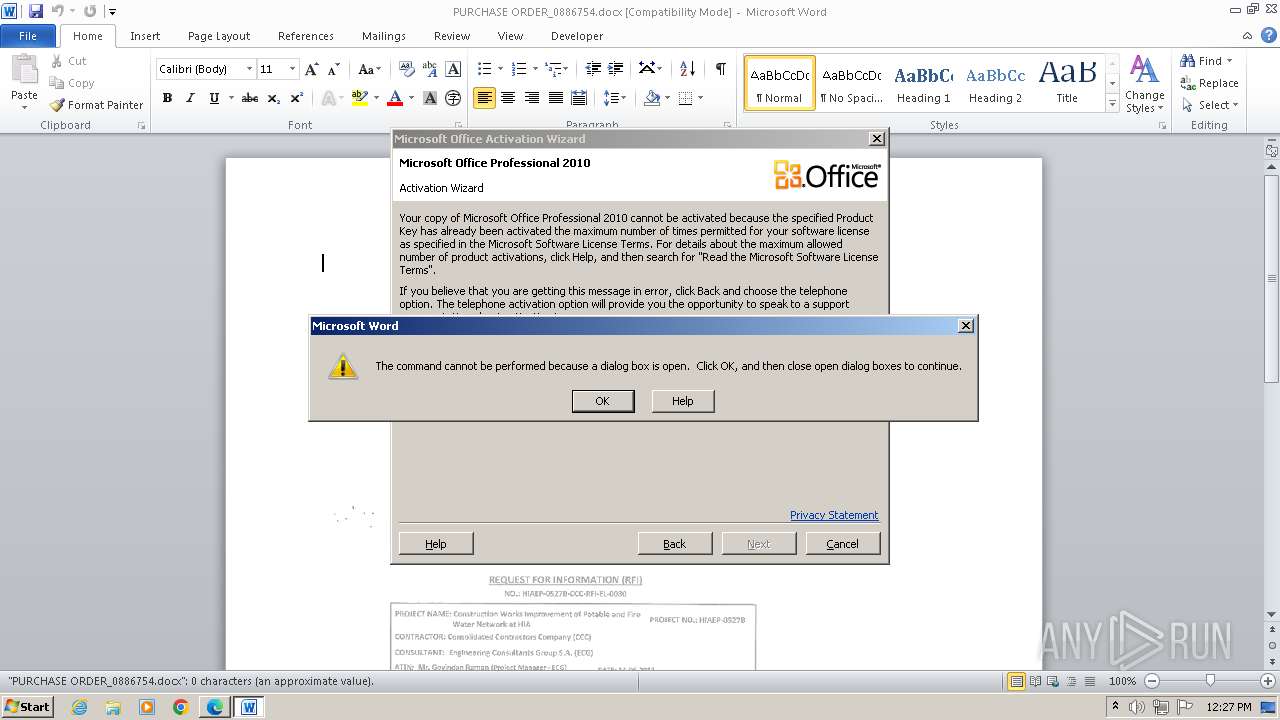This screenshot has width=1280, height=720.
Task: Open the Select dropdown in Editing
Action: pos(1209,105)
